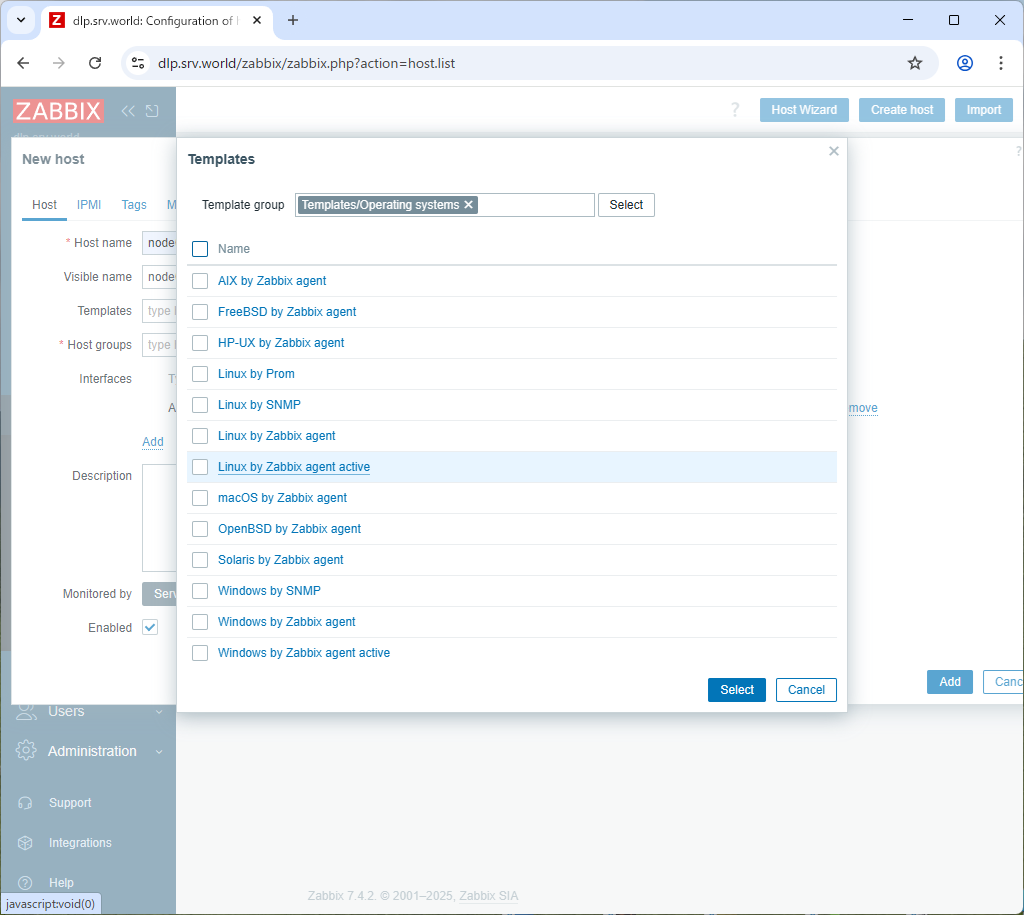This screenshot has width=1024, height=915.
Task: Open the macOS by Zabbix agent link
Action: point(282,498)
